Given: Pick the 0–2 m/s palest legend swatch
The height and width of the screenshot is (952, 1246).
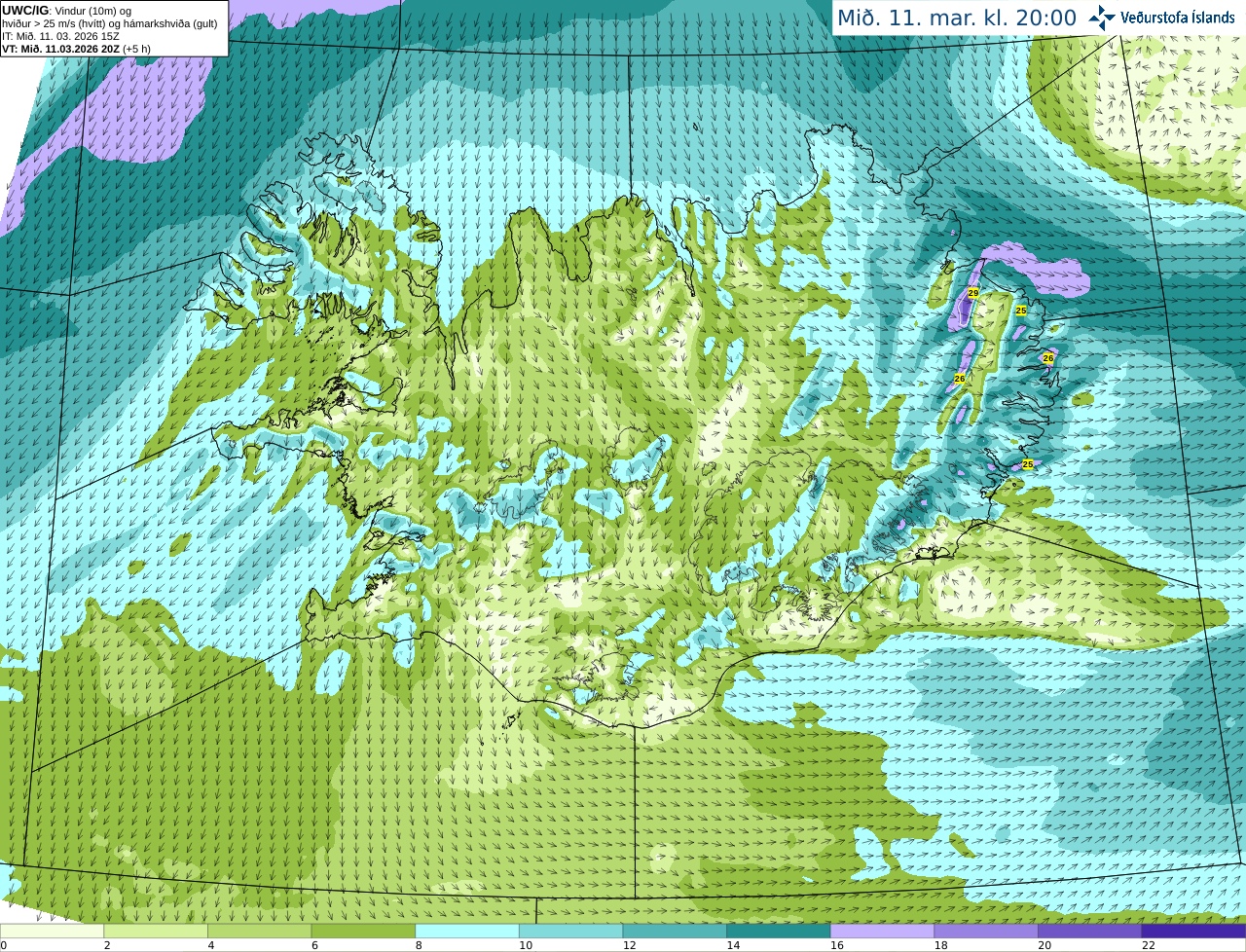Looking at the screenshot, I should (52, 932).
